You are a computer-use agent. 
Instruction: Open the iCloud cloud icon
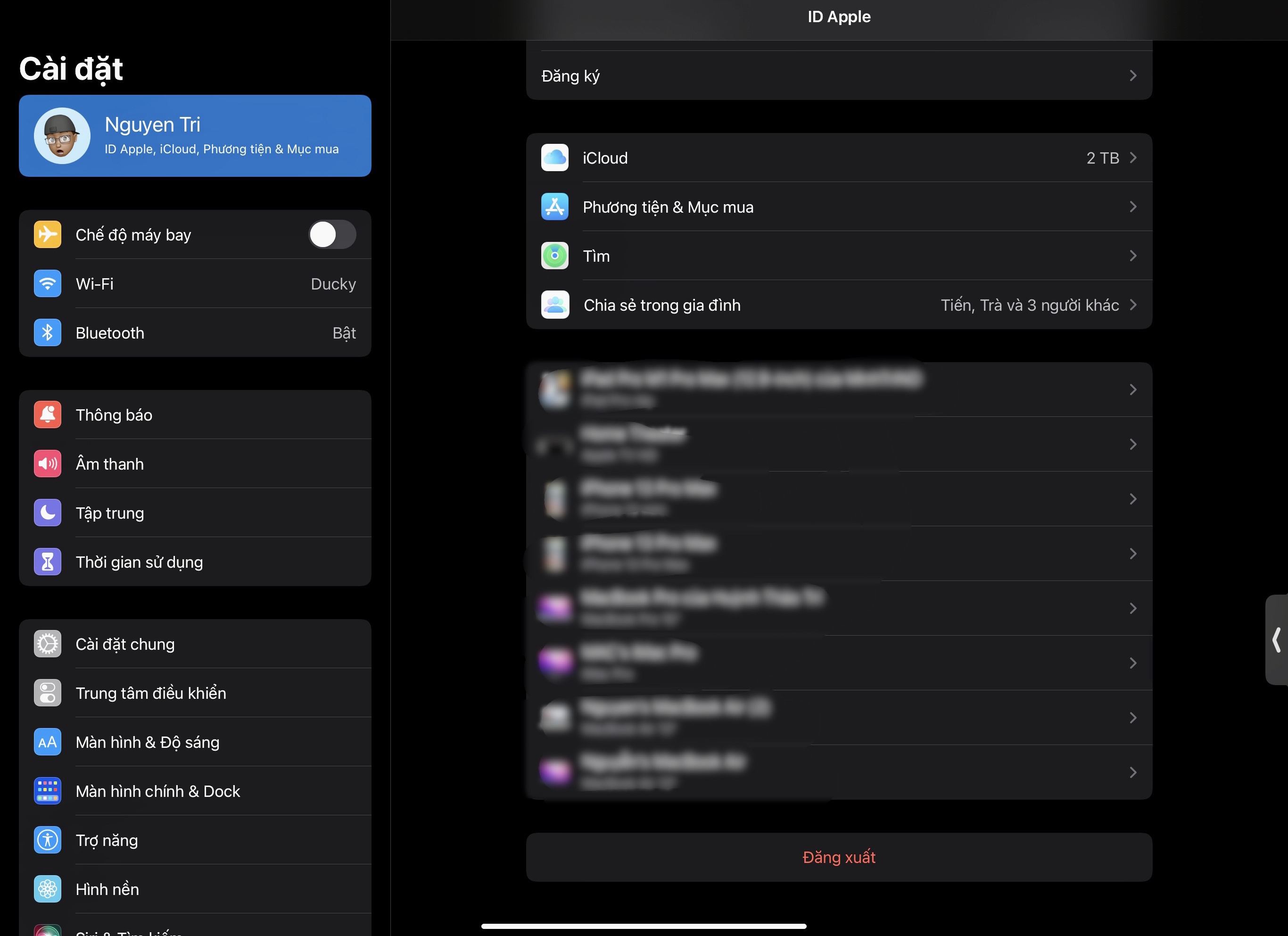[554, 158]
